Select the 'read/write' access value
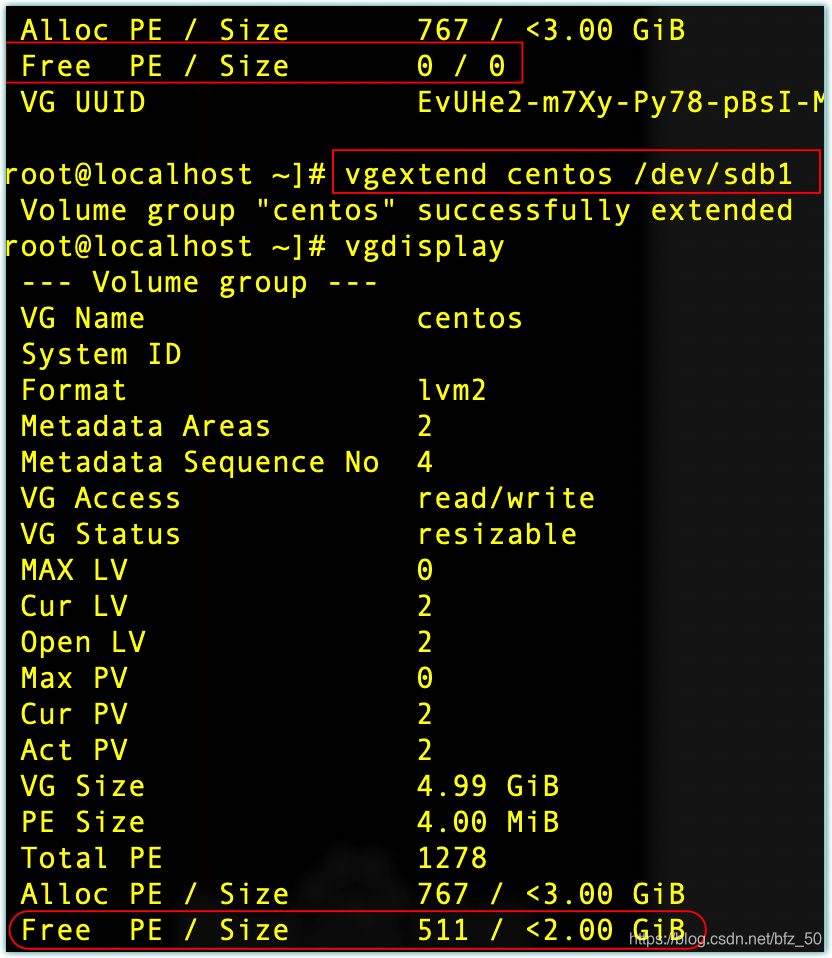Image resolution: width=832 pixels, height=958 pixels. click(x=506, y=499)
